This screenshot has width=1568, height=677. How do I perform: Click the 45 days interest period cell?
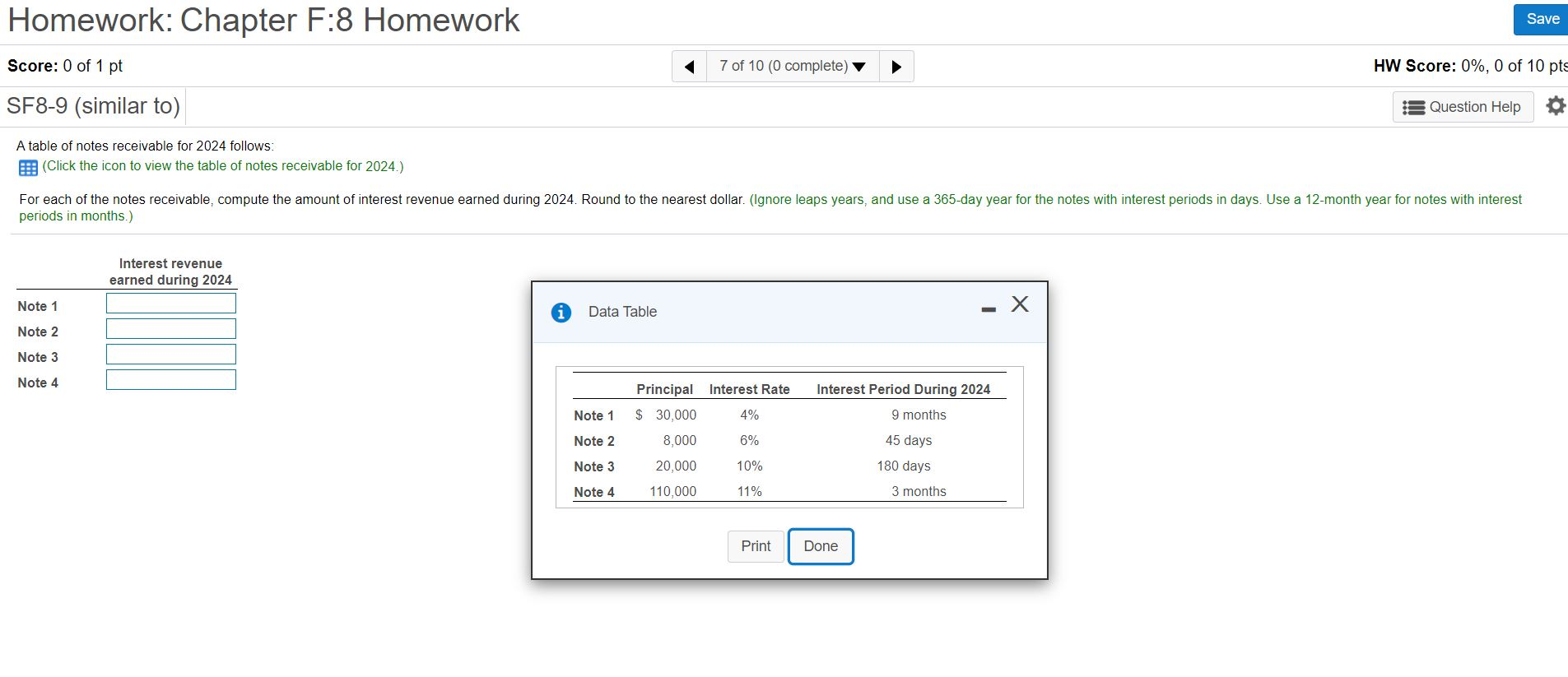point(909,441)
